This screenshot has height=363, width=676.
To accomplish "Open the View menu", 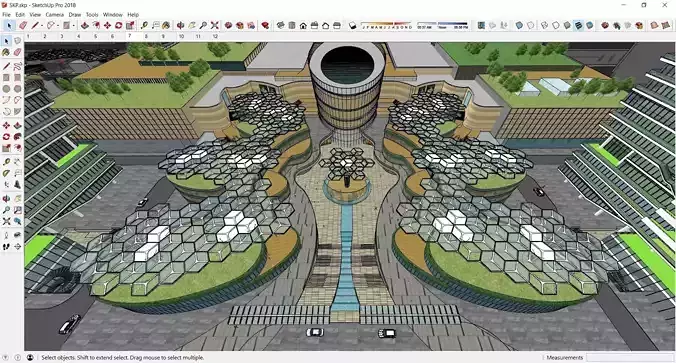I will 35,15.
